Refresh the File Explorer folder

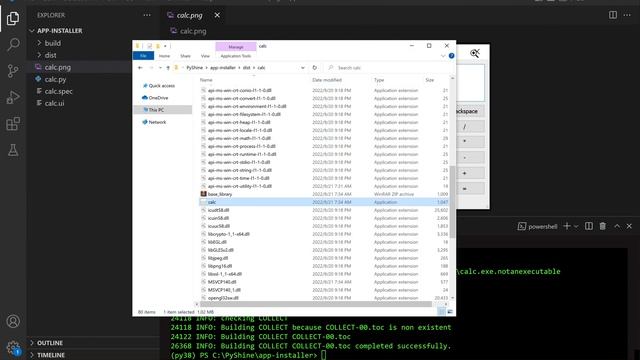pos(314,68)
